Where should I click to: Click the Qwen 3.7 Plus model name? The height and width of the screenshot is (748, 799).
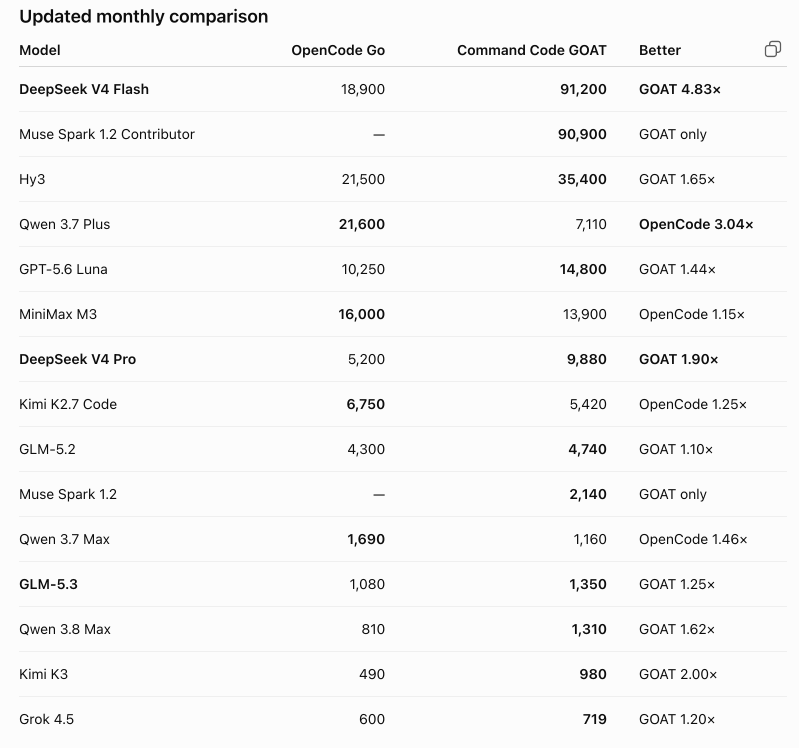65,224
